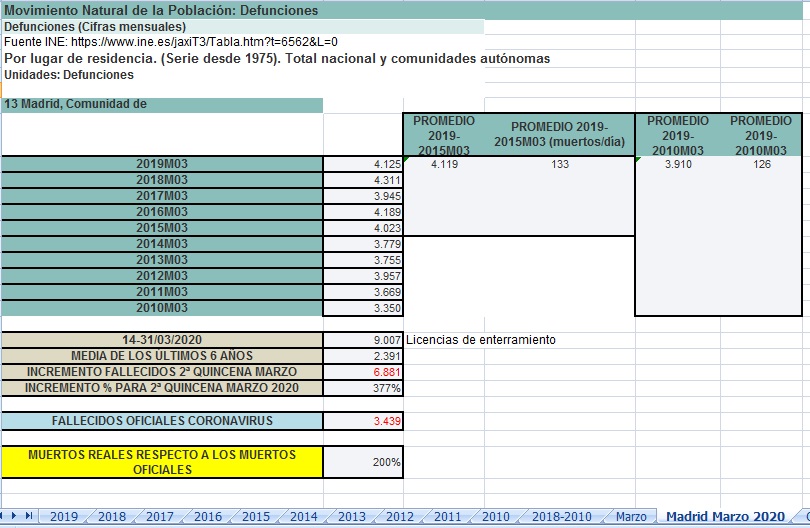Select the 2017M03 row label
The image size is (810, 528).
click(162, 196)
